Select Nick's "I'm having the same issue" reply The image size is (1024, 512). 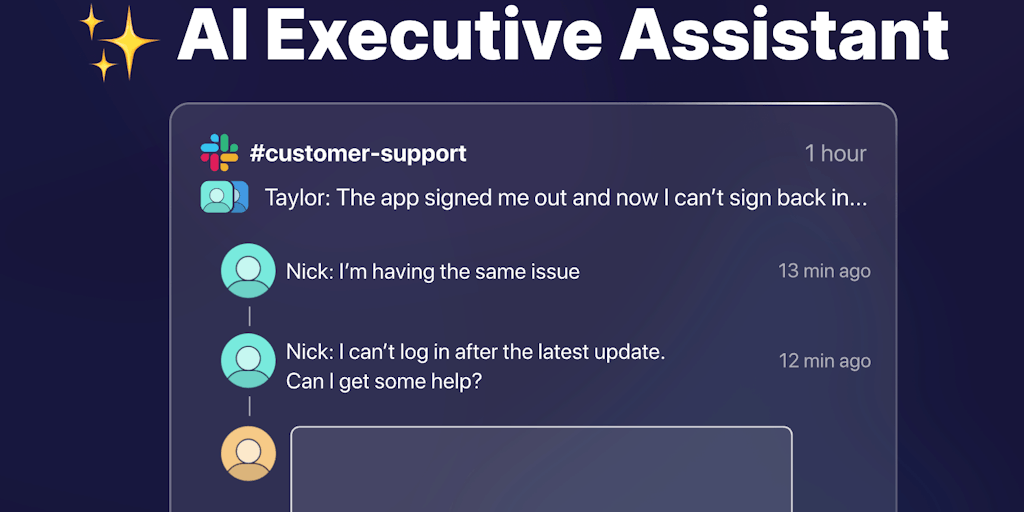(432, 271)
